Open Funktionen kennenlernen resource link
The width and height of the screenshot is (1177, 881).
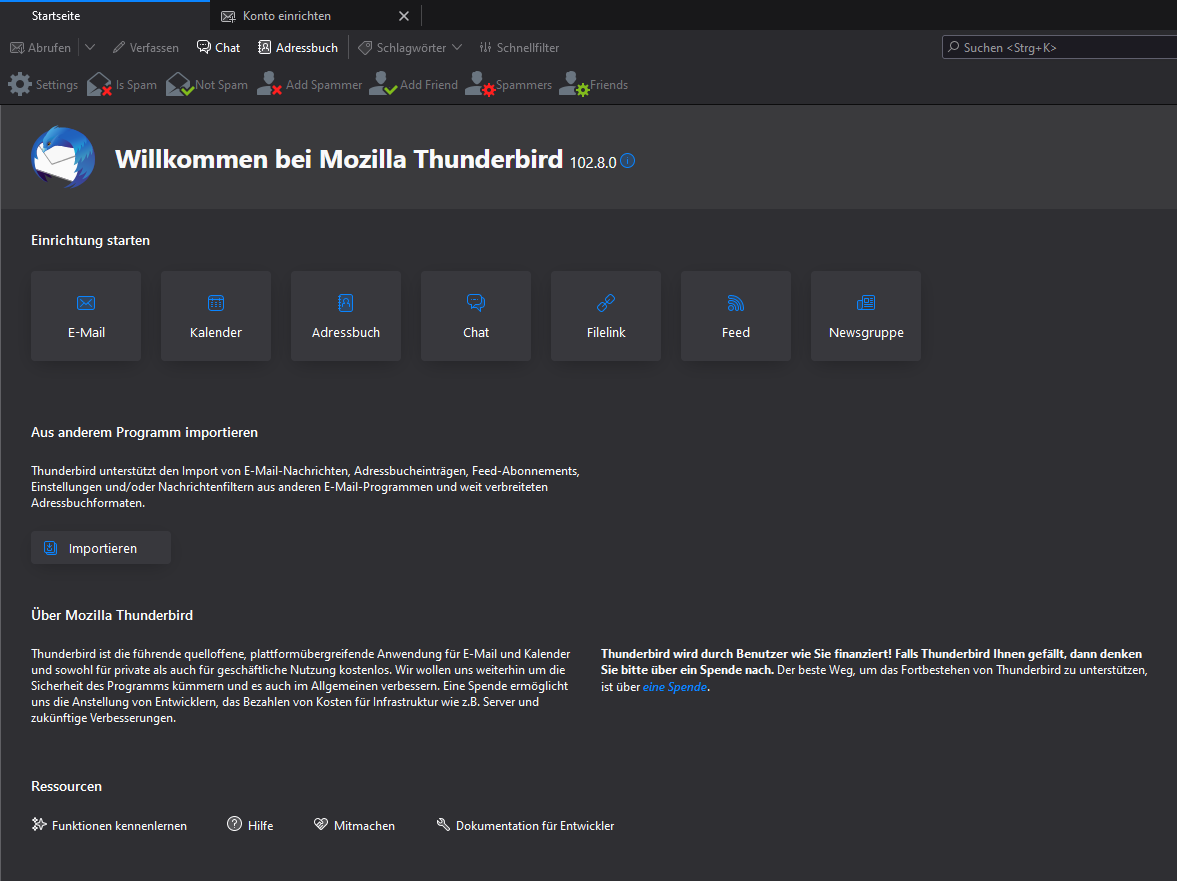(x=110, y=825)
